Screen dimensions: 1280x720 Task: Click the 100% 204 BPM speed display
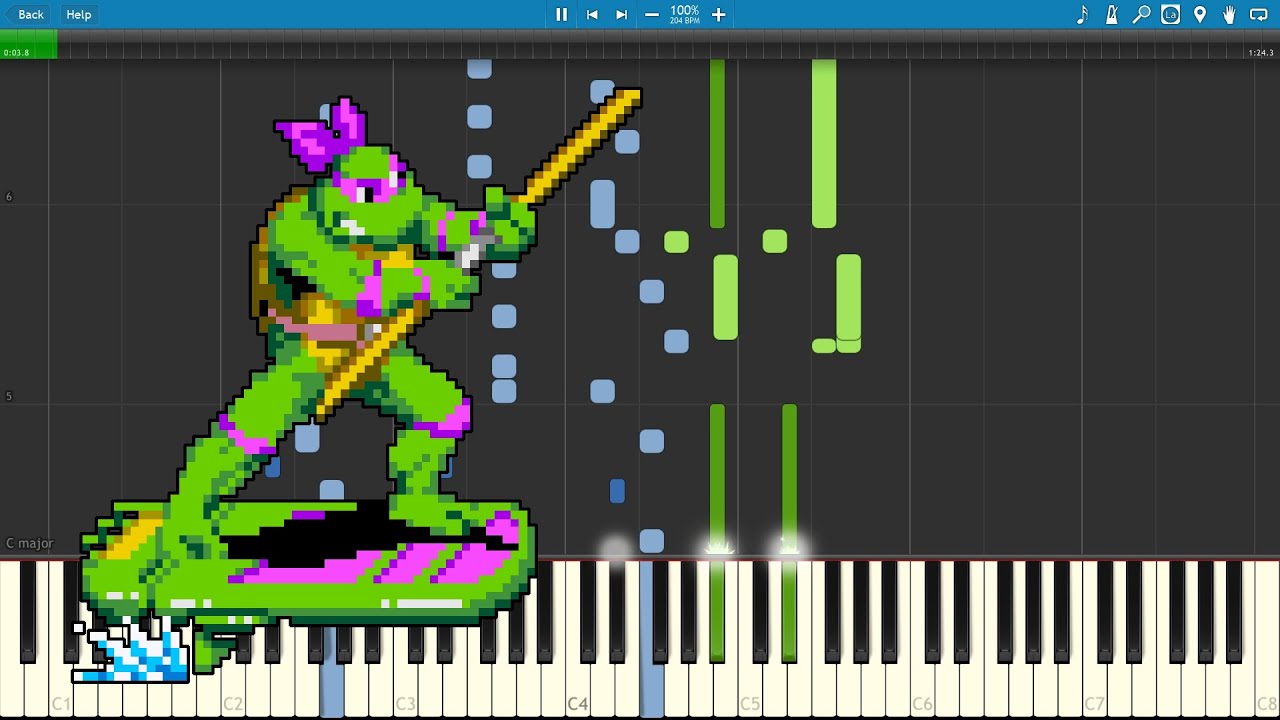pyautogui.click(x=685, y=14)
